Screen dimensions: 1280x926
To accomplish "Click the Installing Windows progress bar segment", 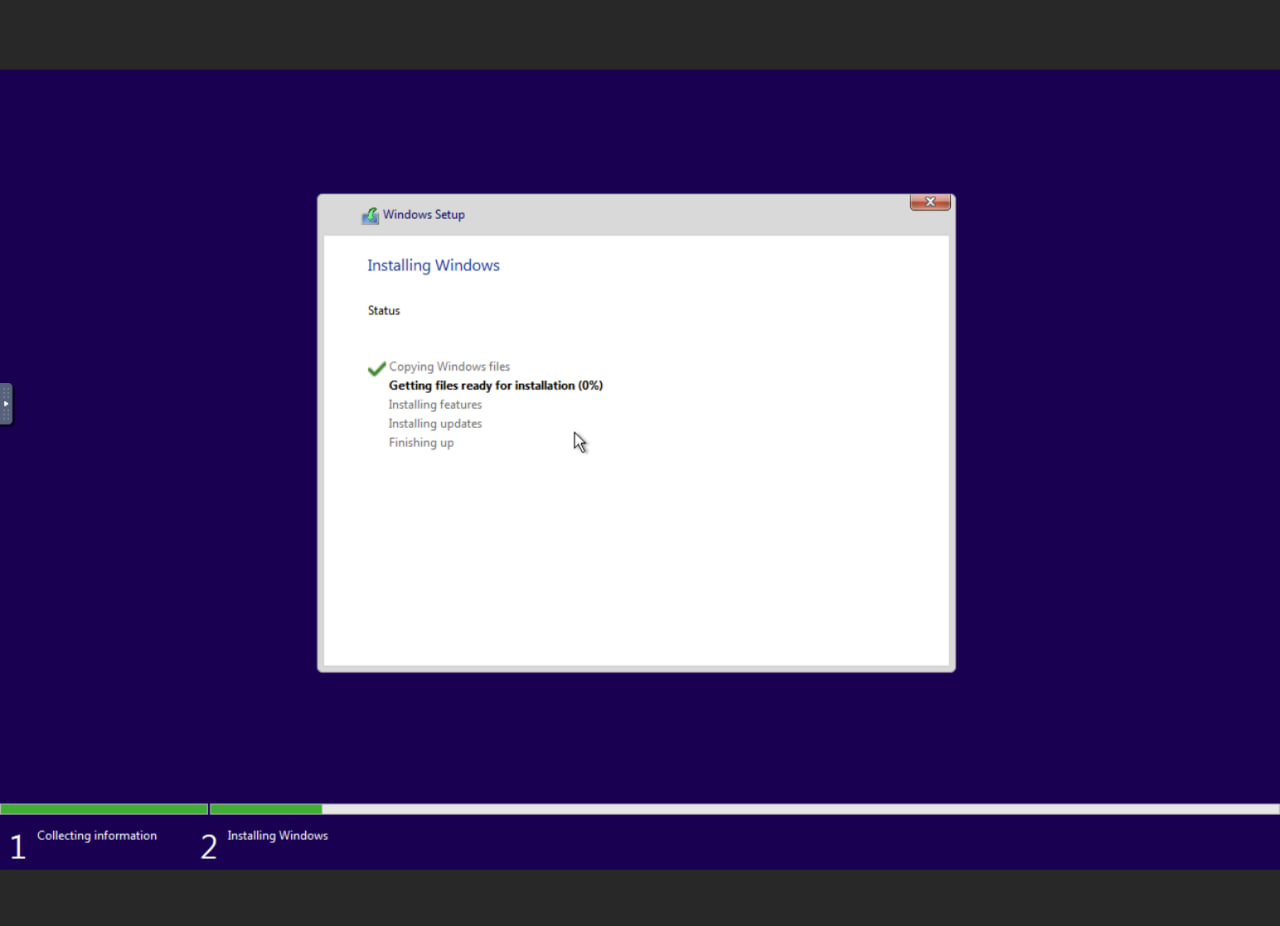I will (745, 809).
